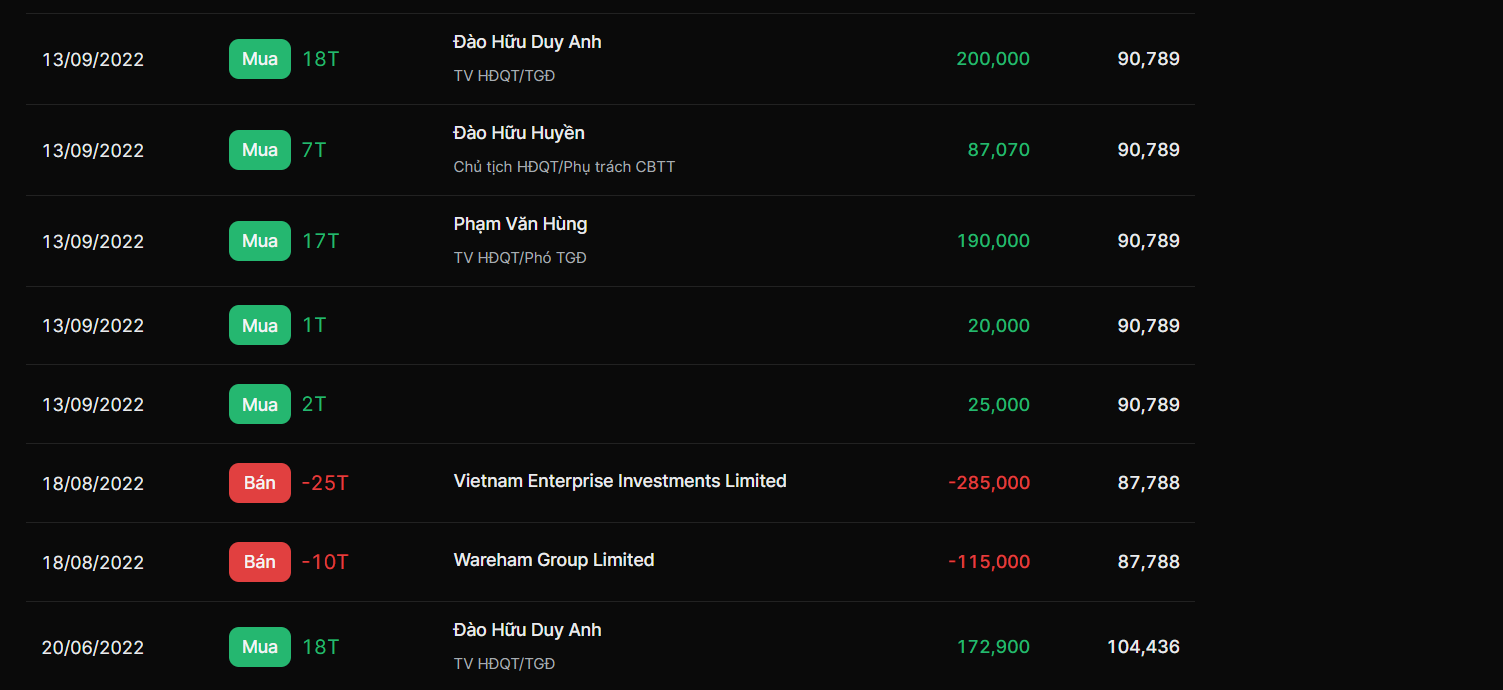The image size is (1503, 690).
Task: Open Đào Hữu Duy Anh in the 20/06/2022 row
Action: point(527,630)
